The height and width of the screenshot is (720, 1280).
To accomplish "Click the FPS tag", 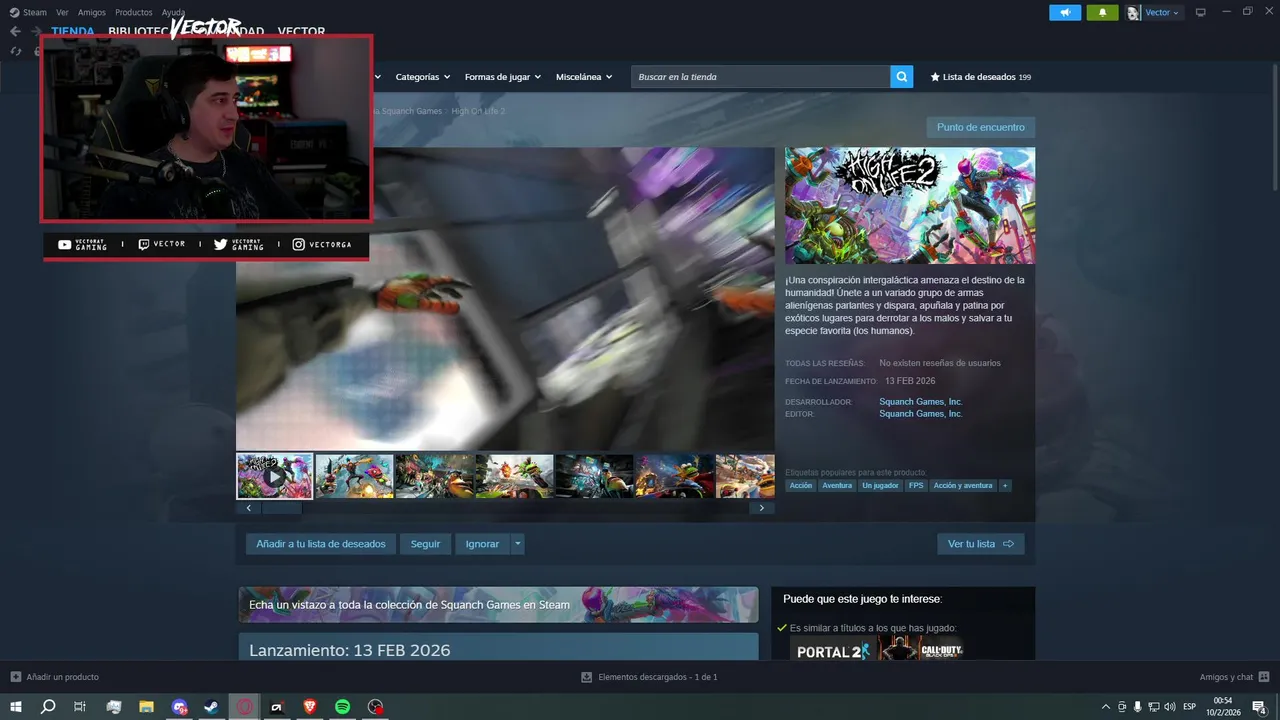I will 916,486.
